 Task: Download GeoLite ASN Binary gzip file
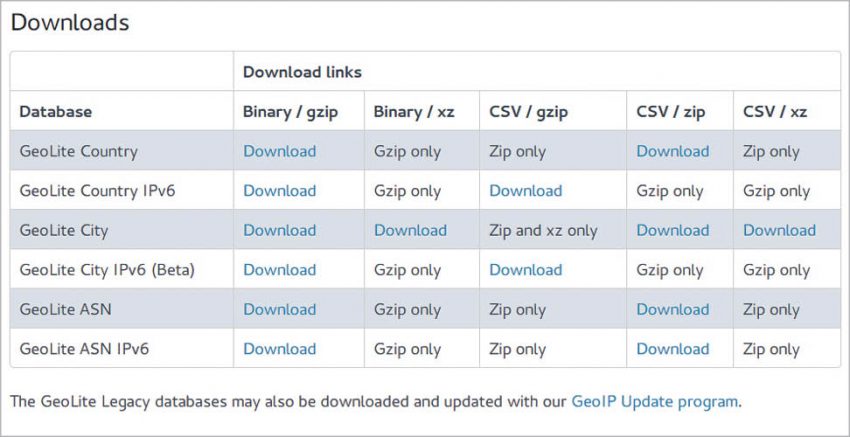pos(279,310)
